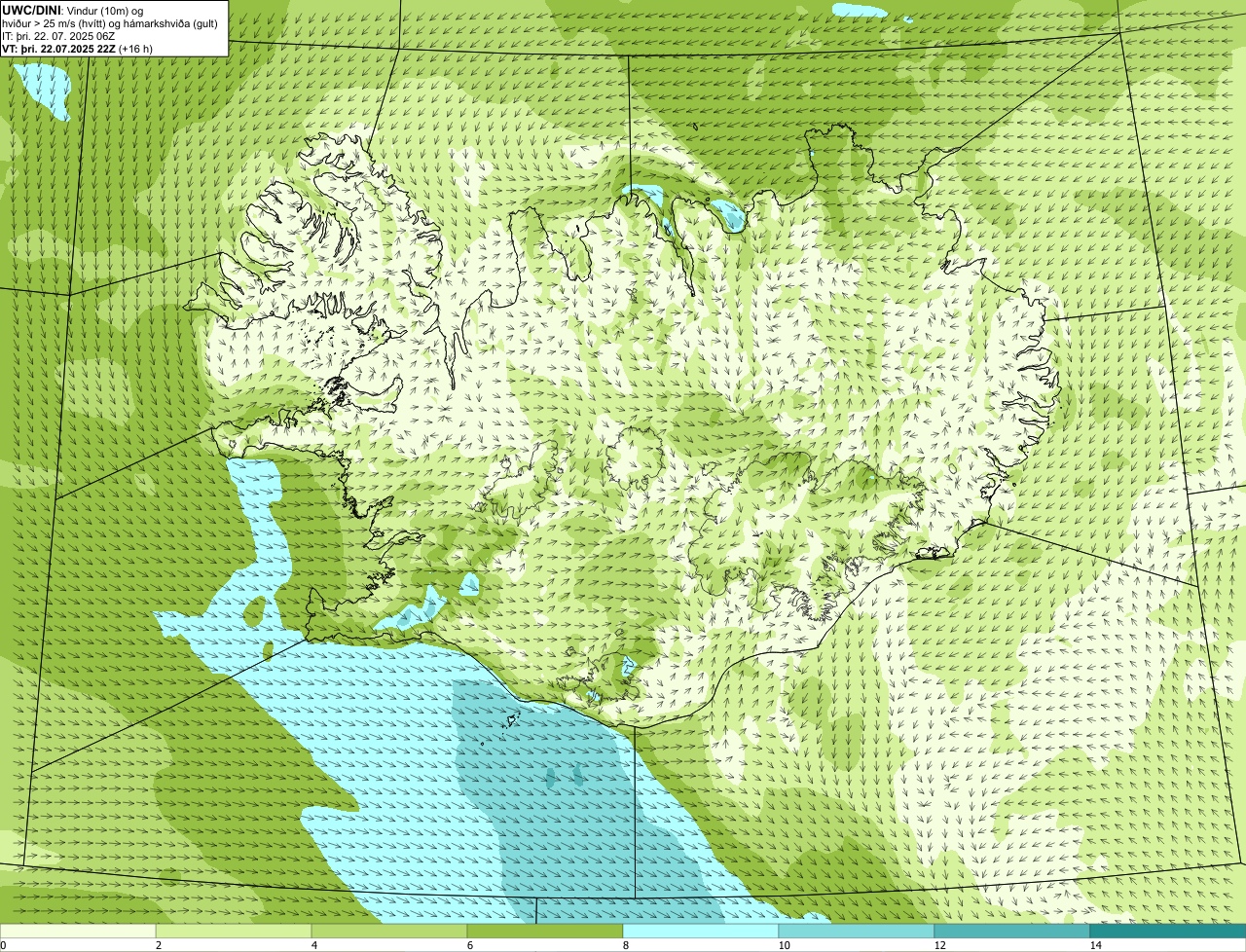Screen dimensions: 1246x952
Task: Click the legend value '6'
Action: click(x=469, y=945)
